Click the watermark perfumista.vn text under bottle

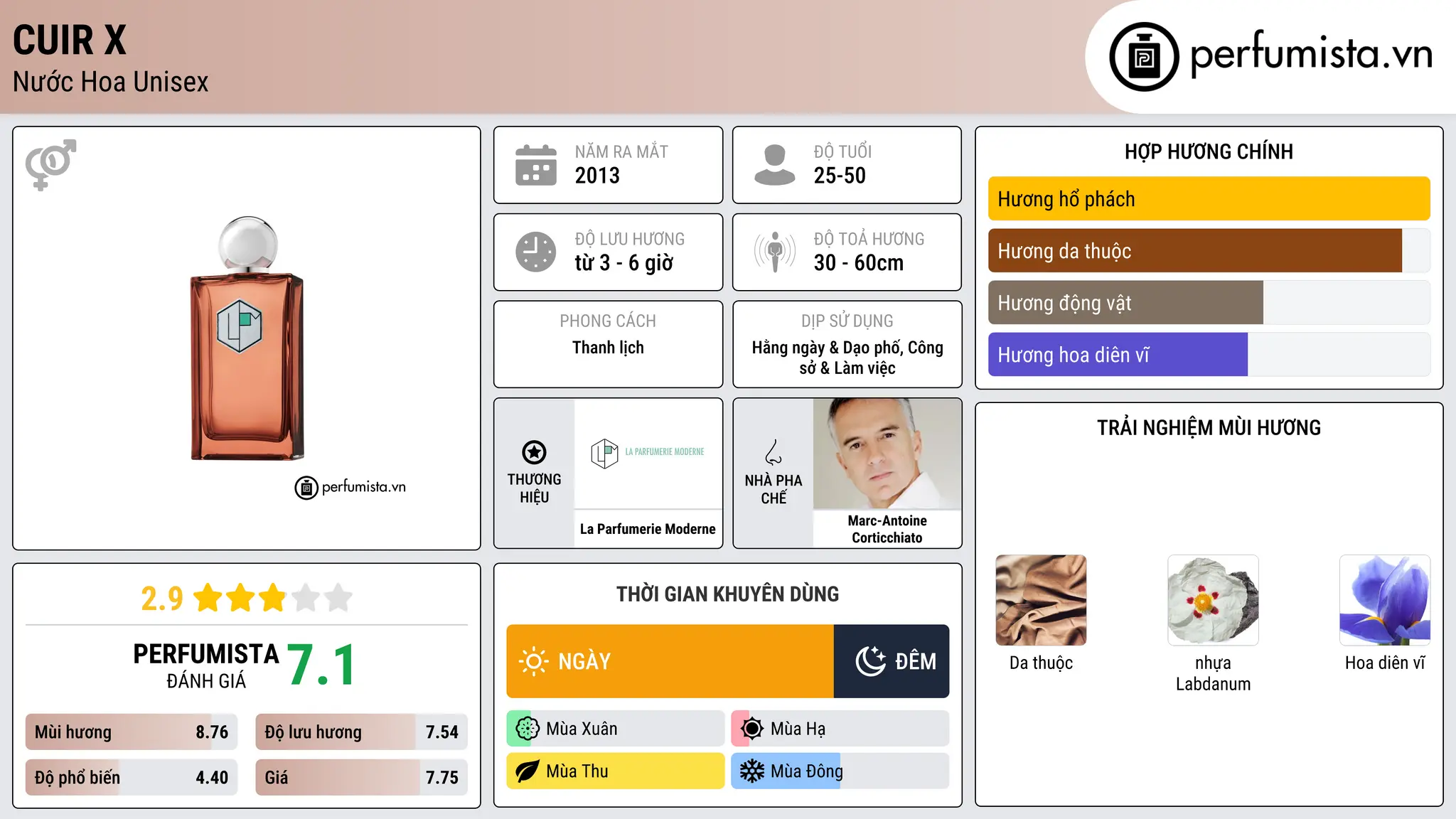tap(364, 487)
